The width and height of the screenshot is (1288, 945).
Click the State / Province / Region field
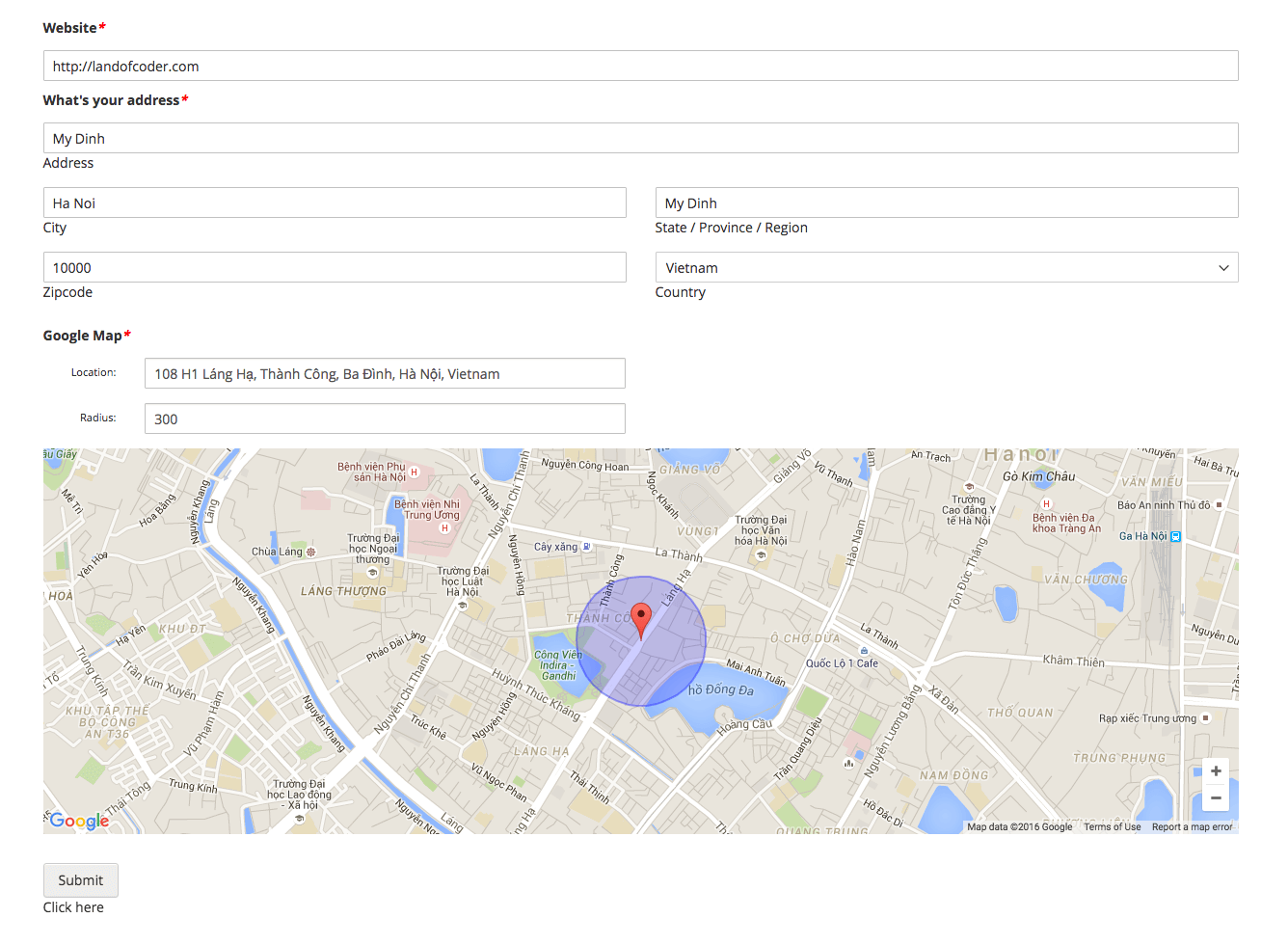(947, 202)
